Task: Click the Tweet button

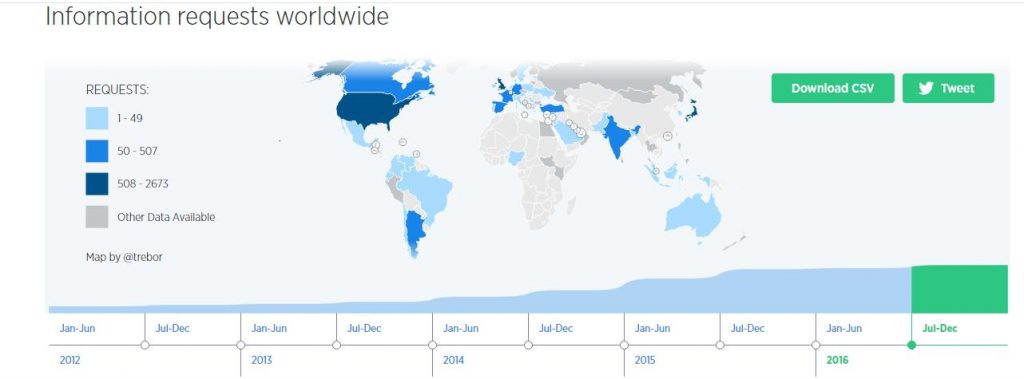Action: [948, 88]
